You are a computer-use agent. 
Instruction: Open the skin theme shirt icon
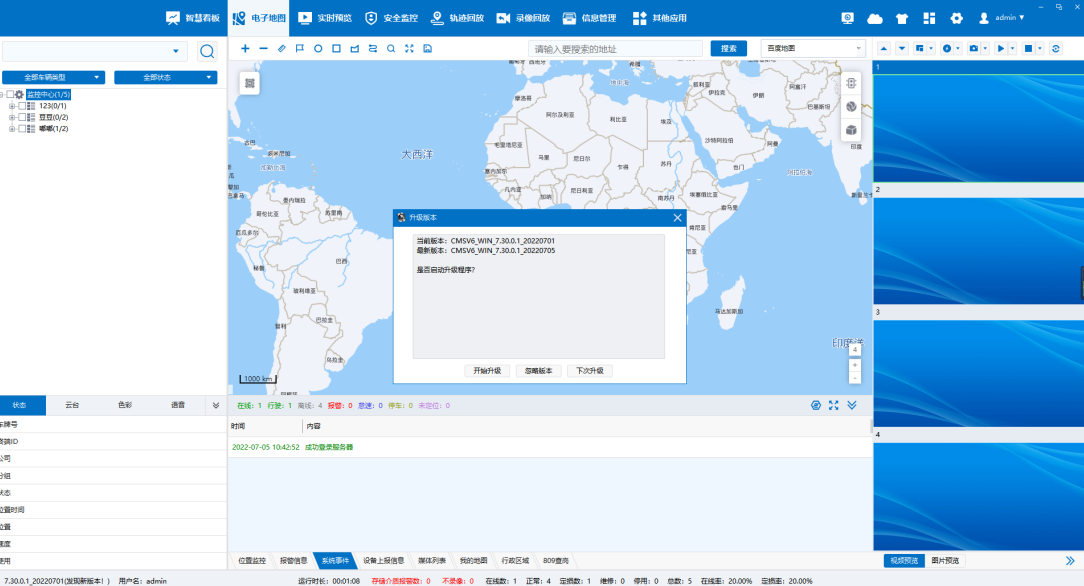click(x=902, y=18)
